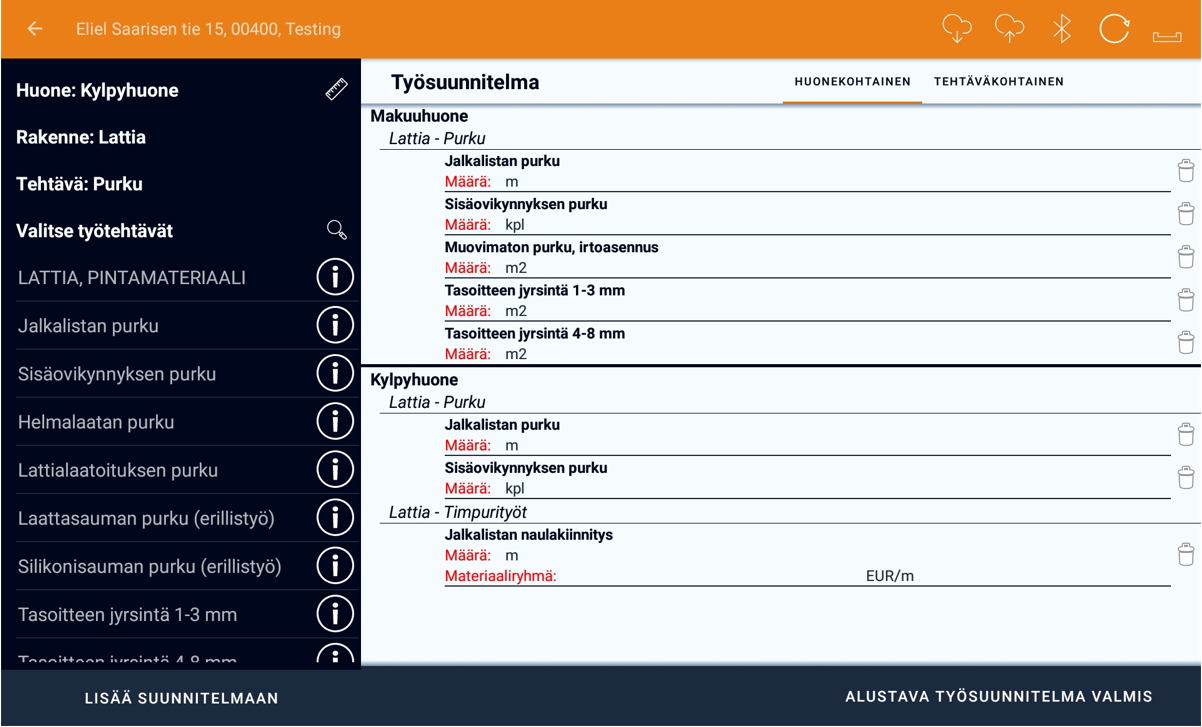Select Tasoitteen jyrsintä 1-3 mm in task list
This screenshot has height=727, width=1202.
click(x=128, y=615)
